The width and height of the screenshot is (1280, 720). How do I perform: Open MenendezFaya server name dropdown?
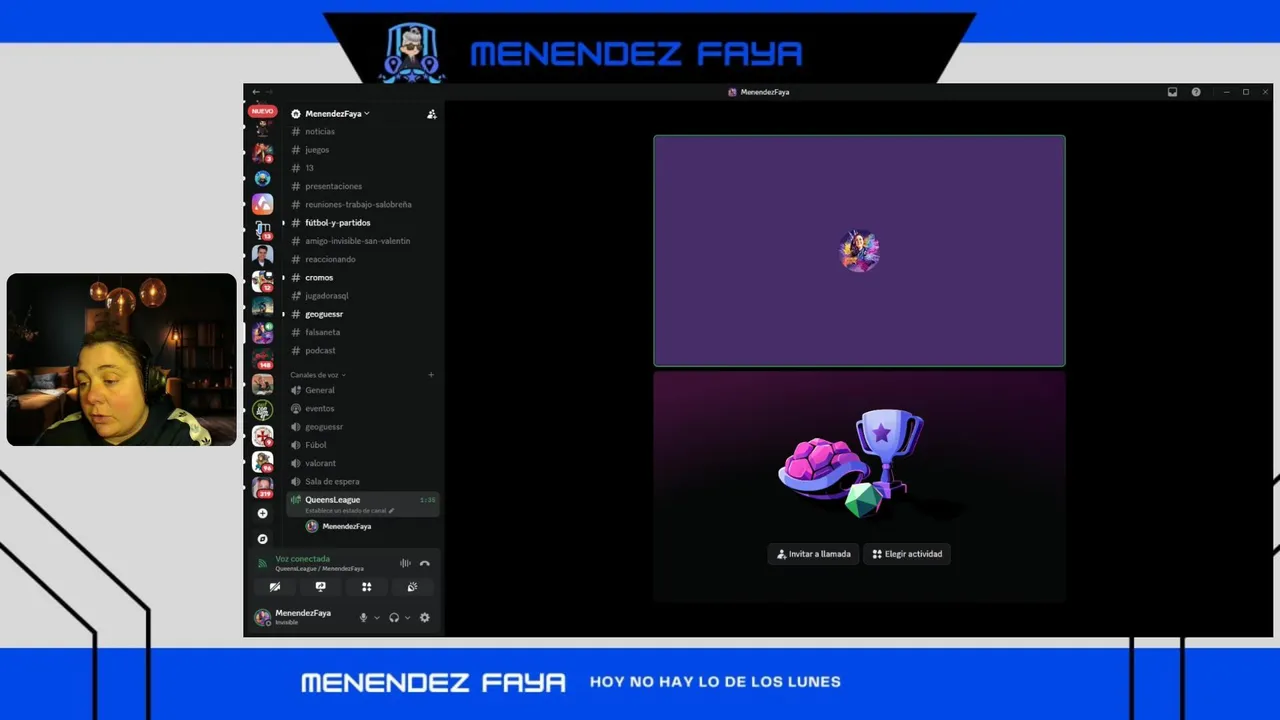[x=337, y=114]
